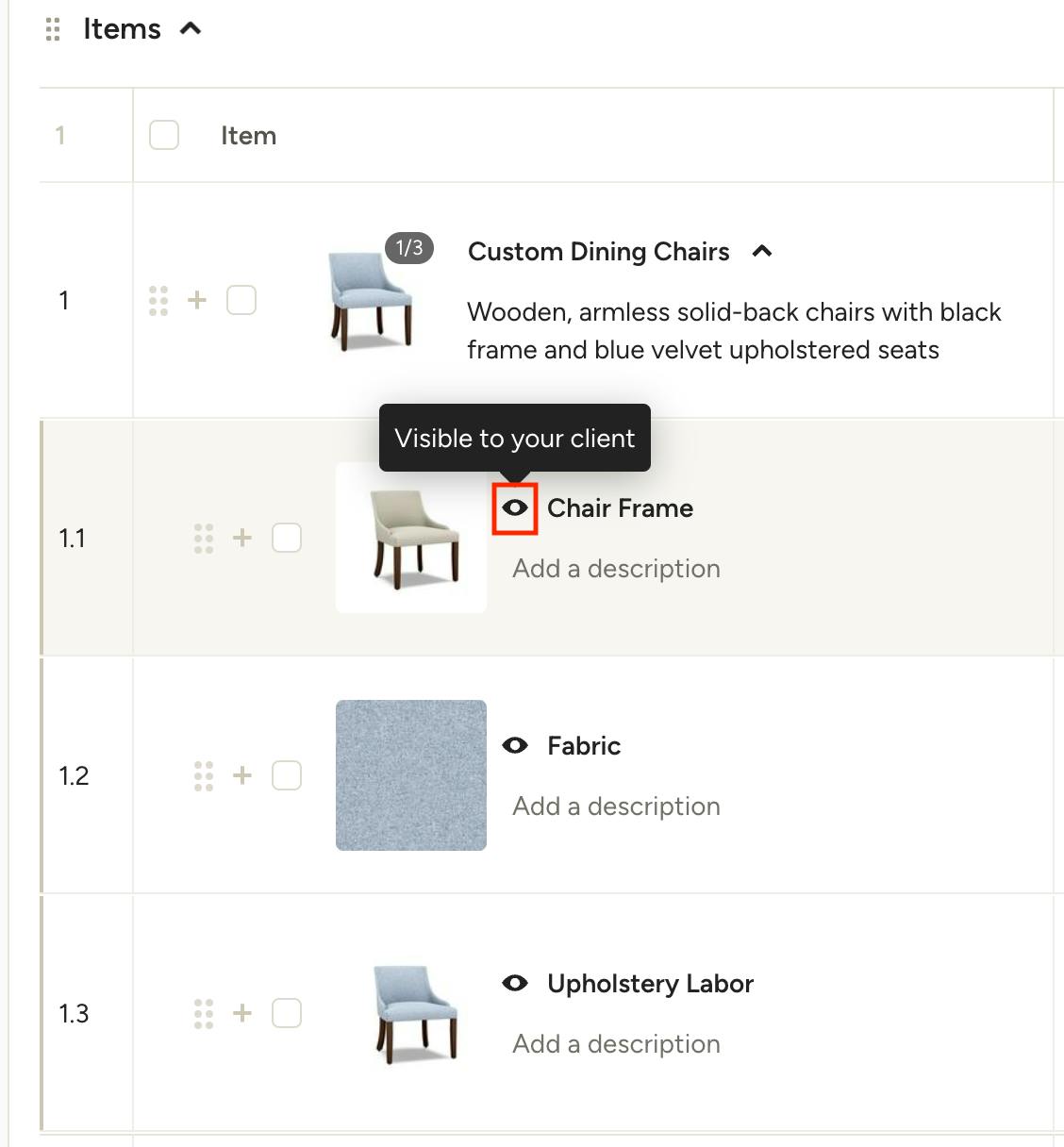Check the Chair Frame row checkbox

pos(287,538)
